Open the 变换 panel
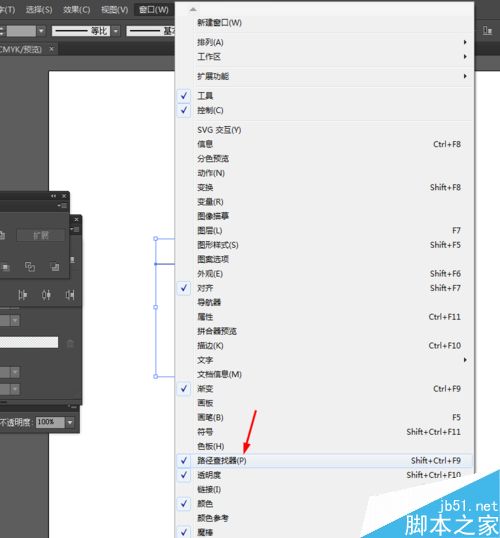This screenshot has width=500, height=538. pyautogui.click(x=324, y=187)
